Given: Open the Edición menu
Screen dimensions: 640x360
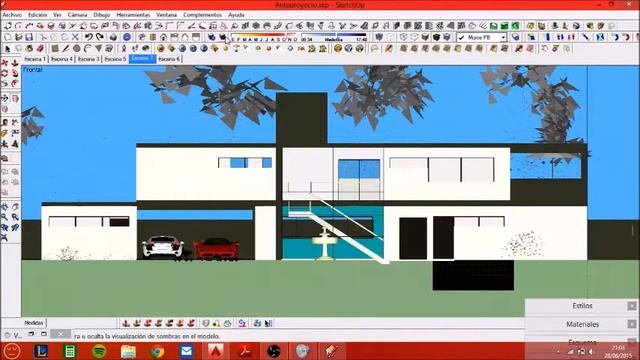Looking at the screenshot, I should click(x=38, y=15).
